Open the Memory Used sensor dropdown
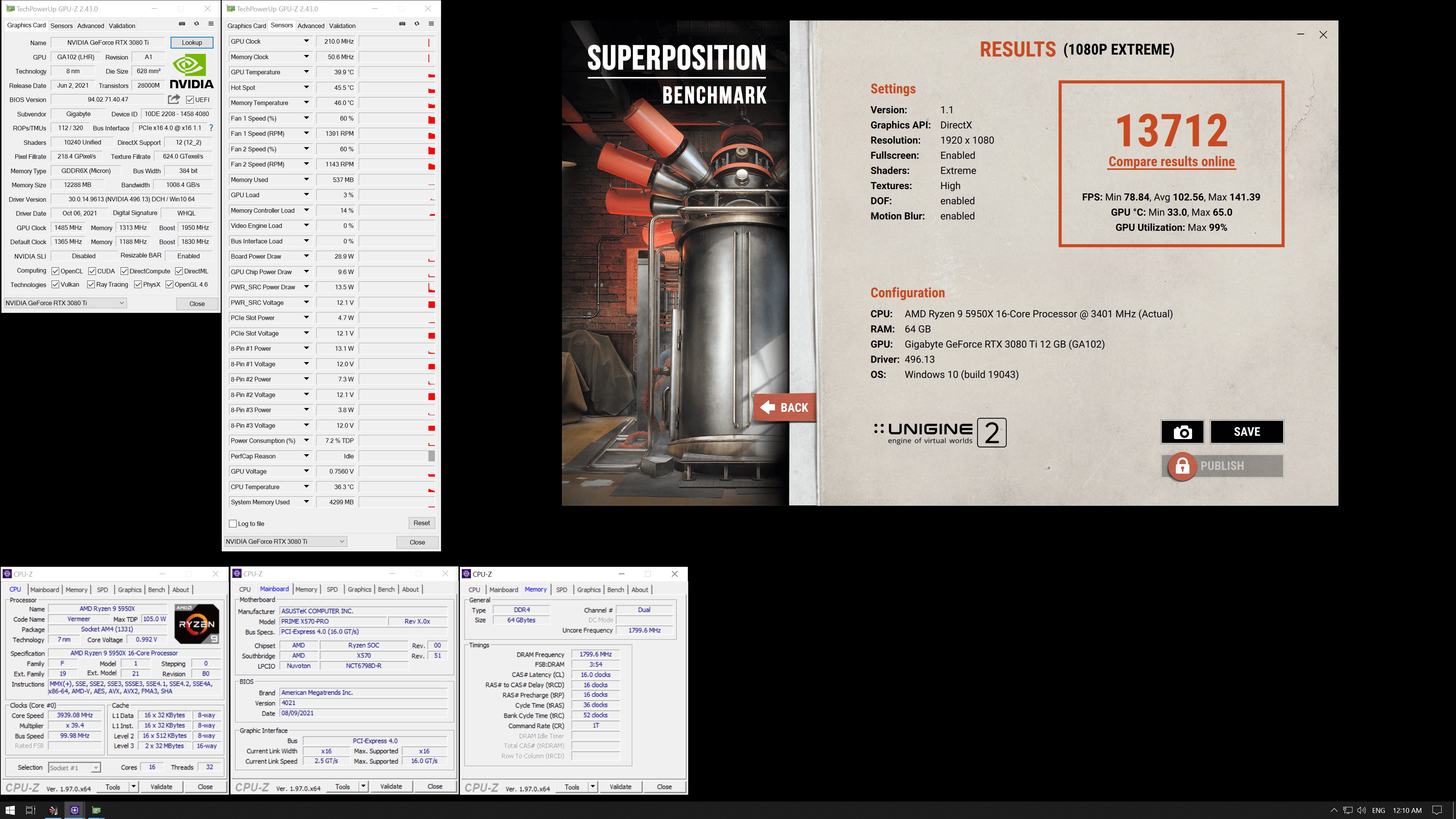 click(306, 180)
